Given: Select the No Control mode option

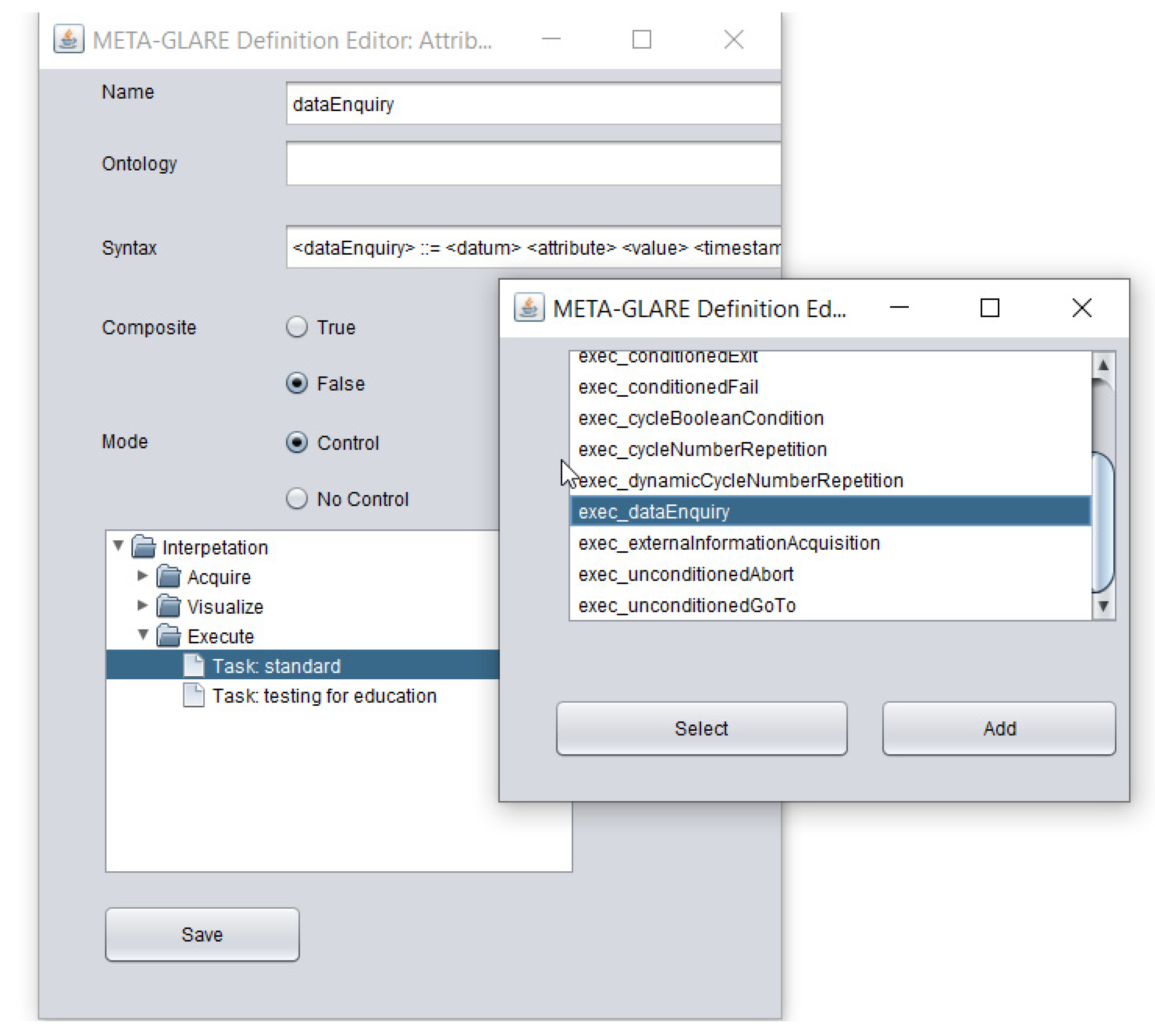Looking at the screenshot, I should (297, 499).
